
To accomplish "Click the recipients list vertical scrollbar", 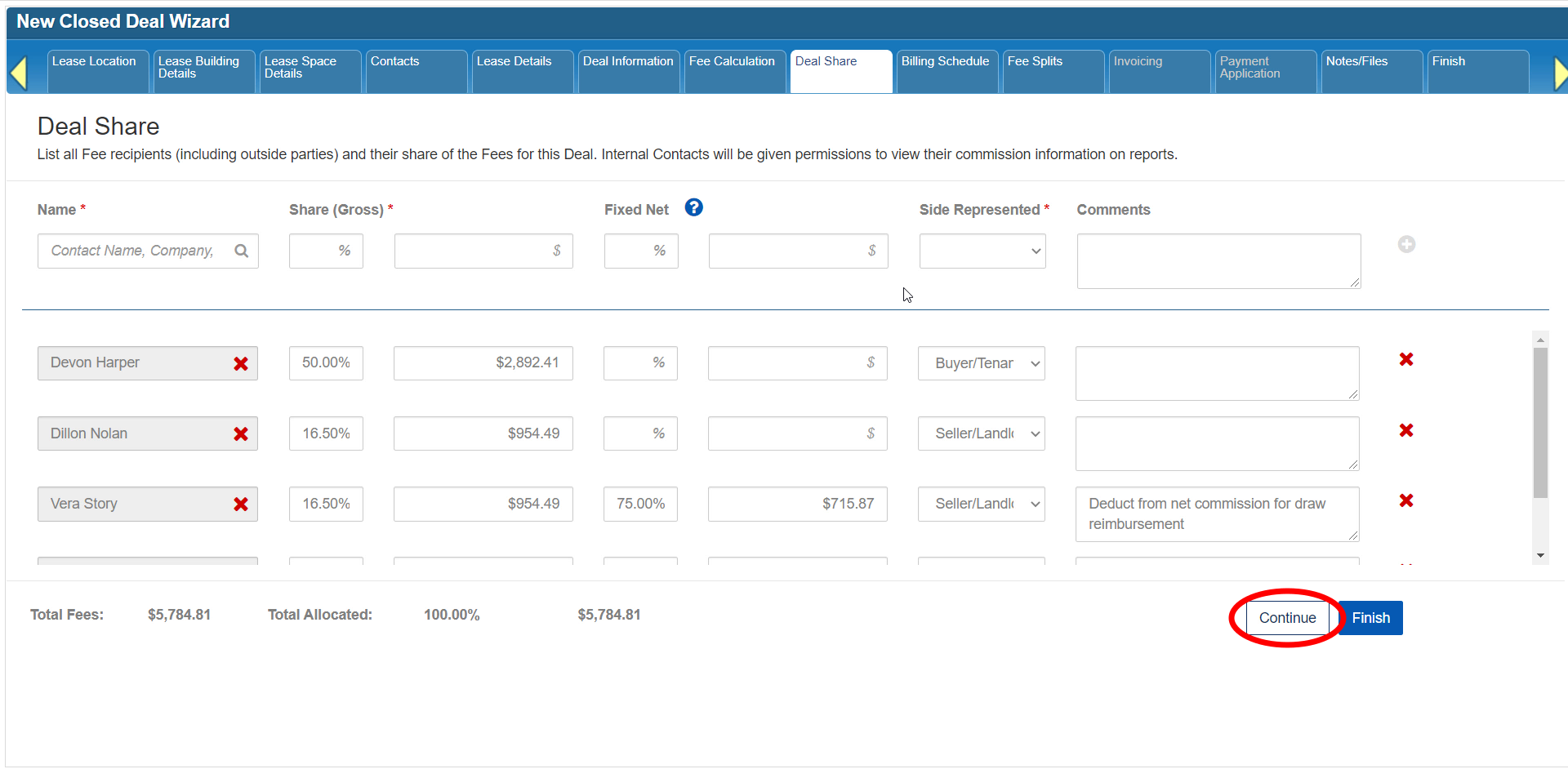I will (1540, 423).
